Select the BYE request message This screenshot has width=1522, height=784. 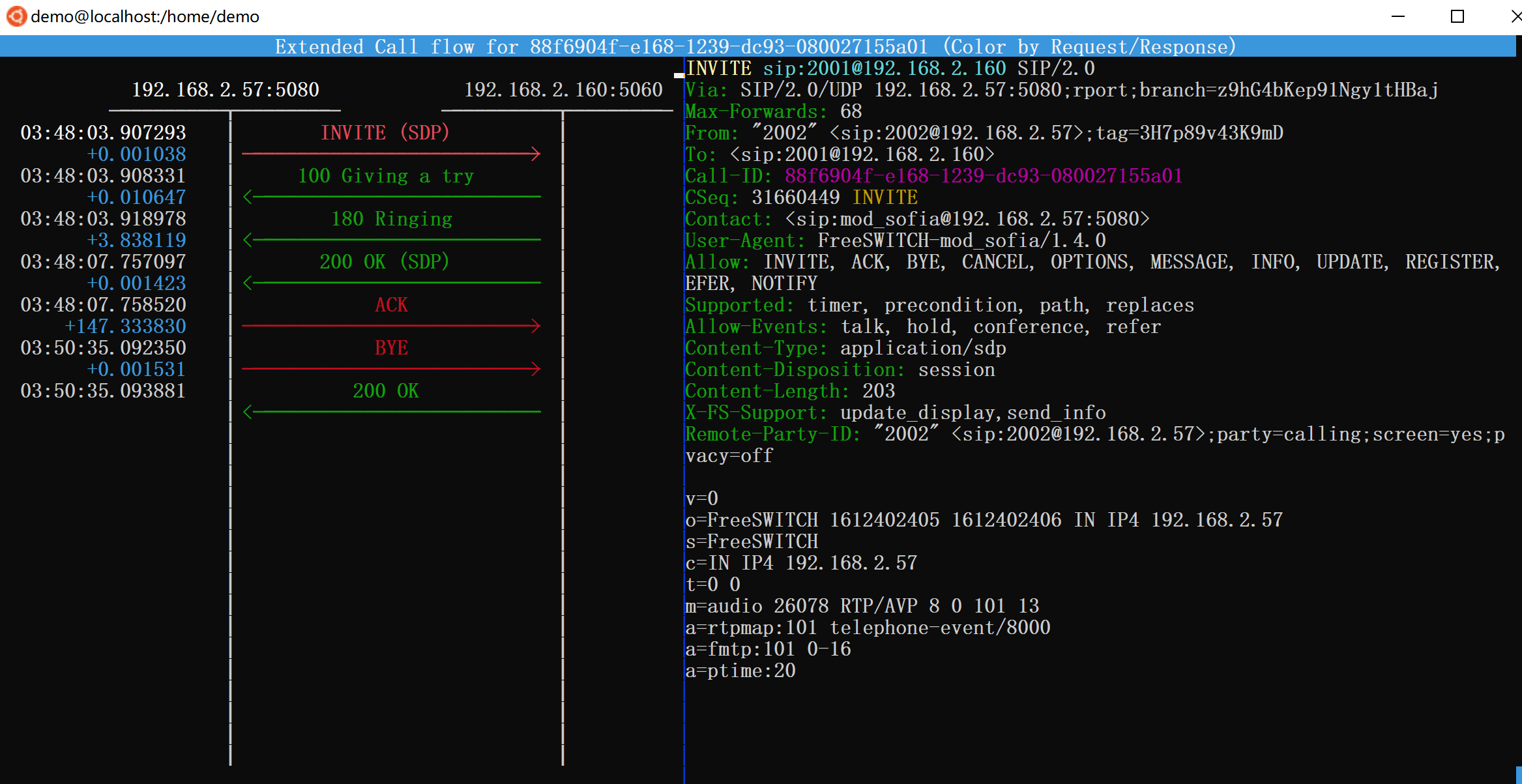click(x=391, y=348)
